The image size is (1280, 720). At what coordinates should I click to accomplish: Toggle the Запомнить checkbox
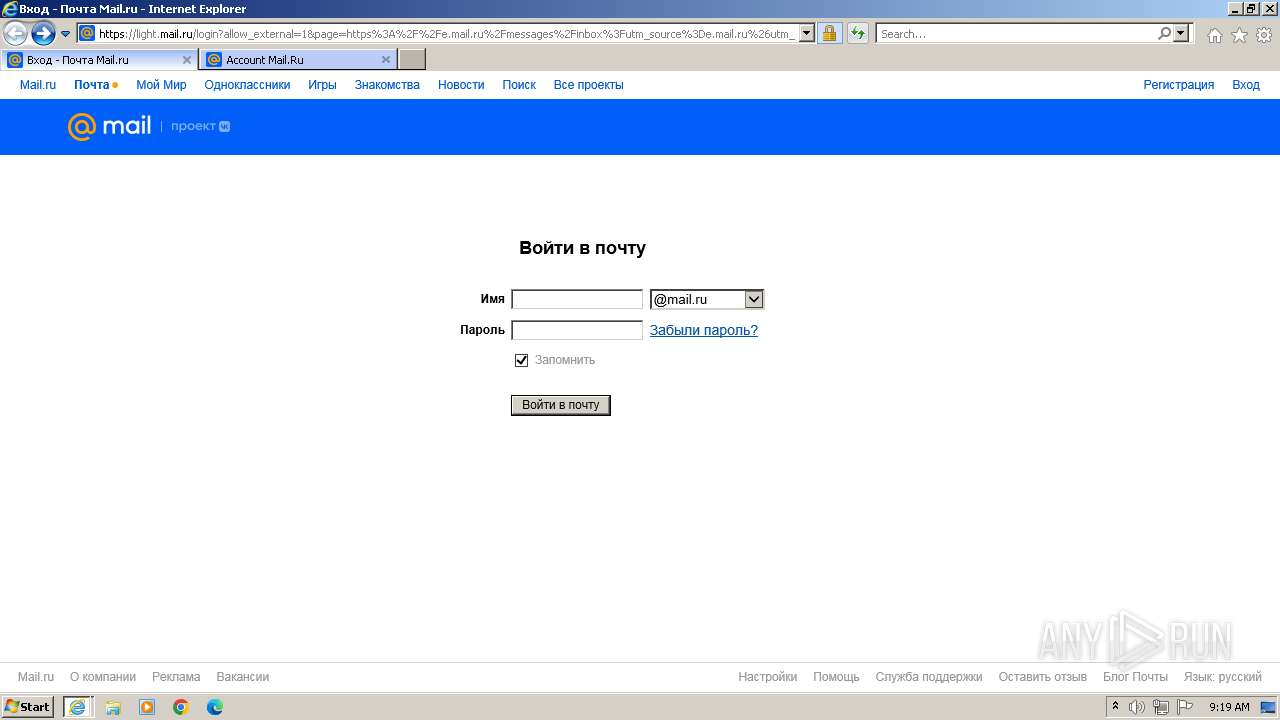click(521, 360)
